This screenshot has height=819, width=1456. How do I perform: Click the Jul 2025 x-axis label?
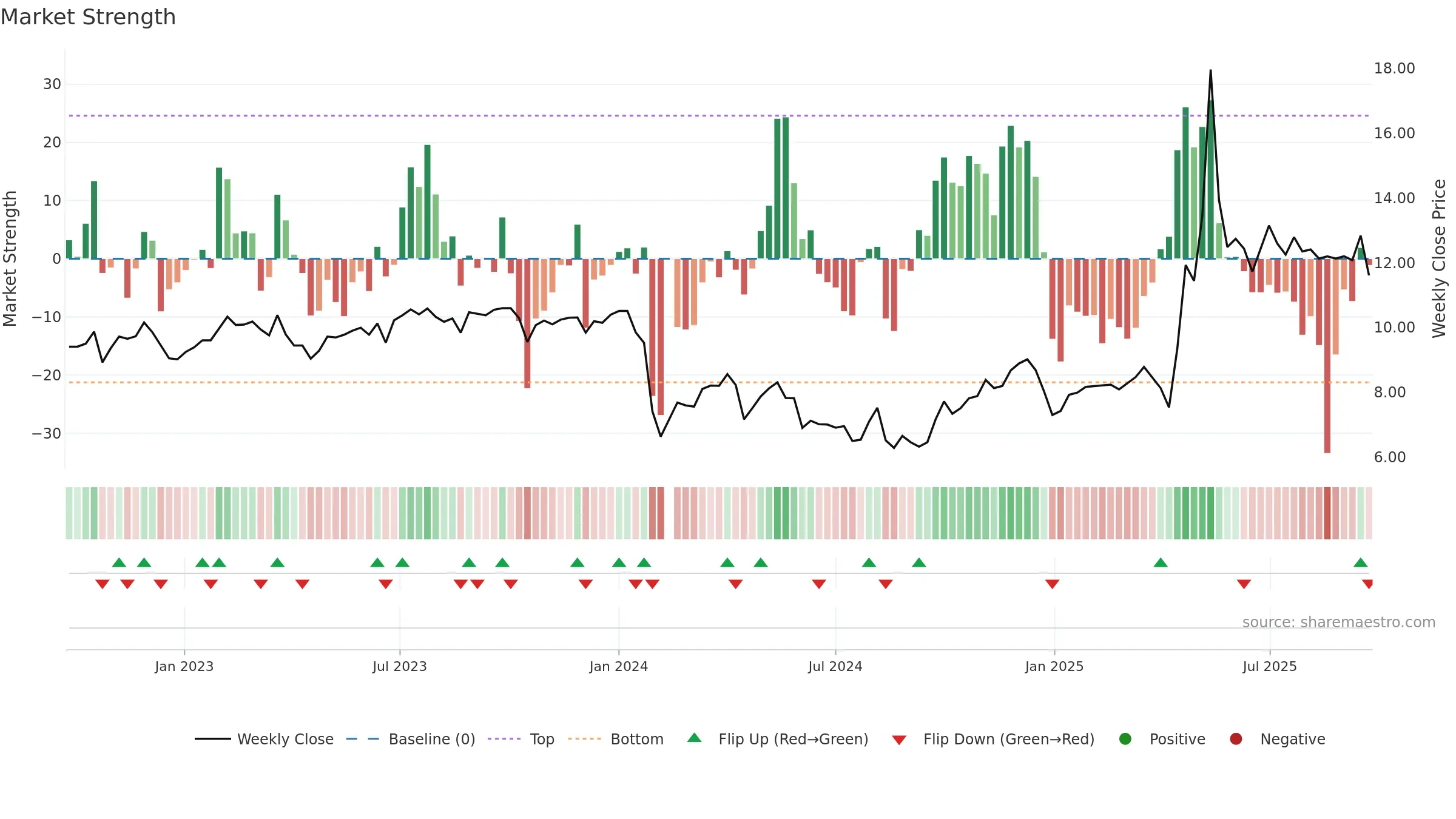1270,666
